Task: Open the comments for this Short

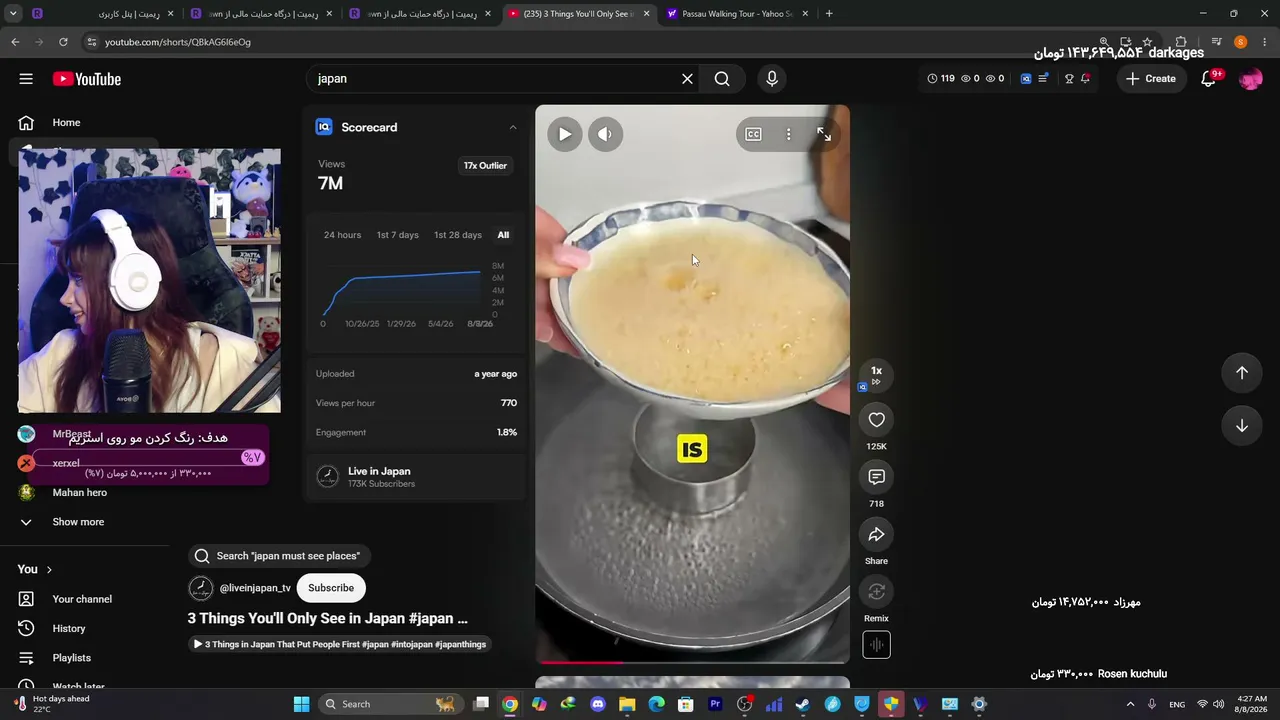Action: pos(876,477)
